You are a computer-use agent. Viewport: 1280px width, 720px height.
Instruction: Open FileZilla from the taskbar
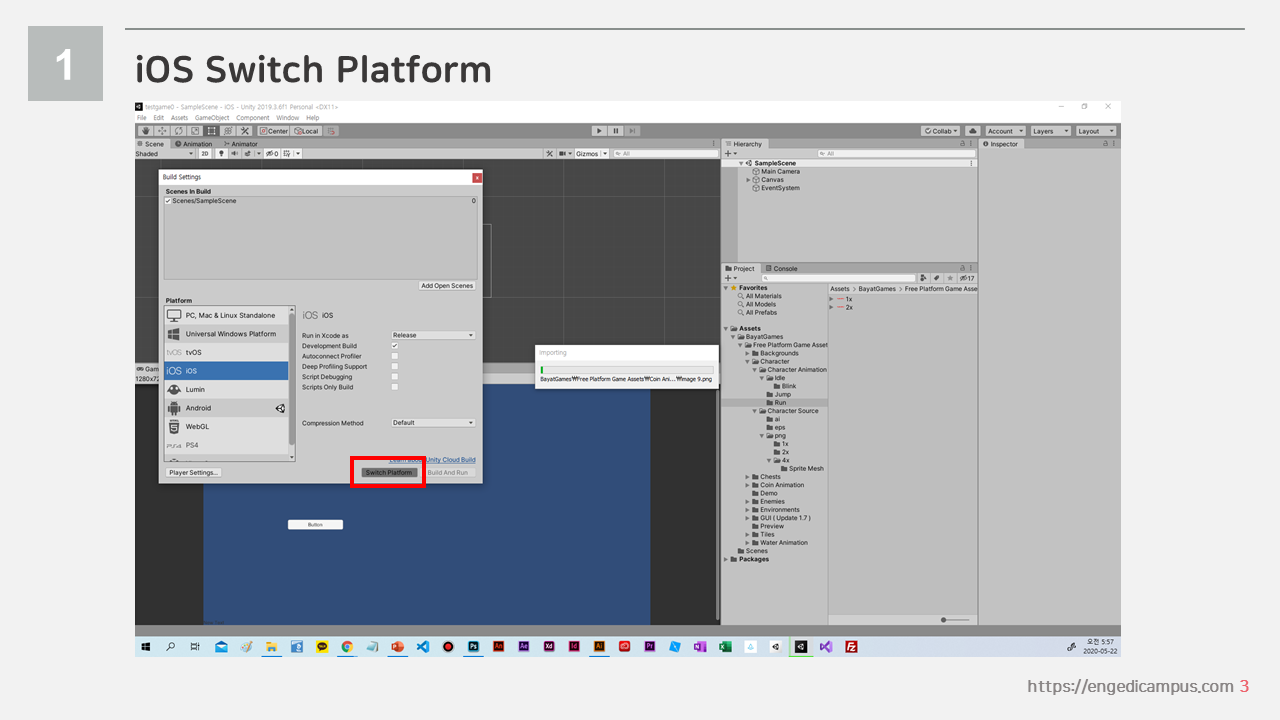851,647
